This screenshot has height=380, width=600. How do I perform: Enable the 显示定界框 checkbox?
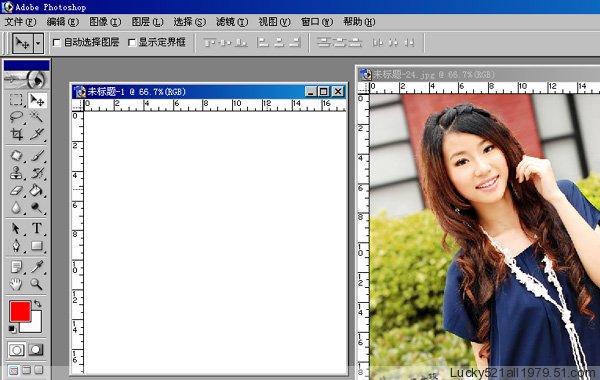tap(132, 42)
